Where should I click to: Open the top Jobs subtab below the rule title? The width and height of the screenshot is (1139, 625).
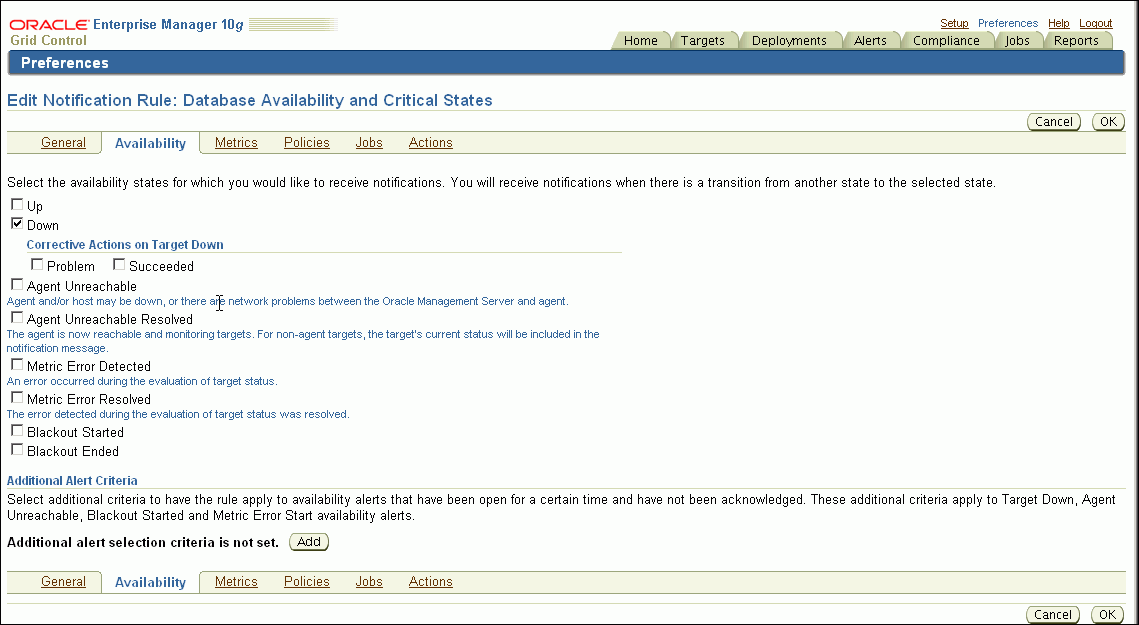[369, 142]
